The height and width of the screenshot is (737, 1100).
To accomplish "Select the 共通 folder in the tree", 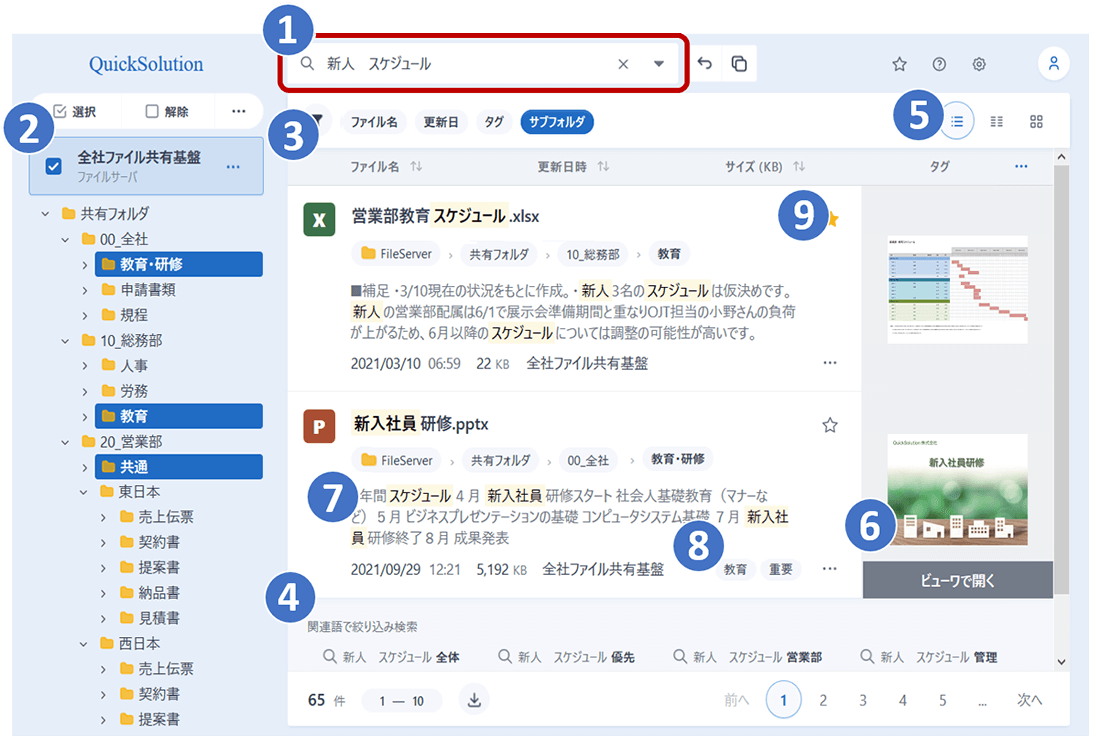I will (179, 466).
